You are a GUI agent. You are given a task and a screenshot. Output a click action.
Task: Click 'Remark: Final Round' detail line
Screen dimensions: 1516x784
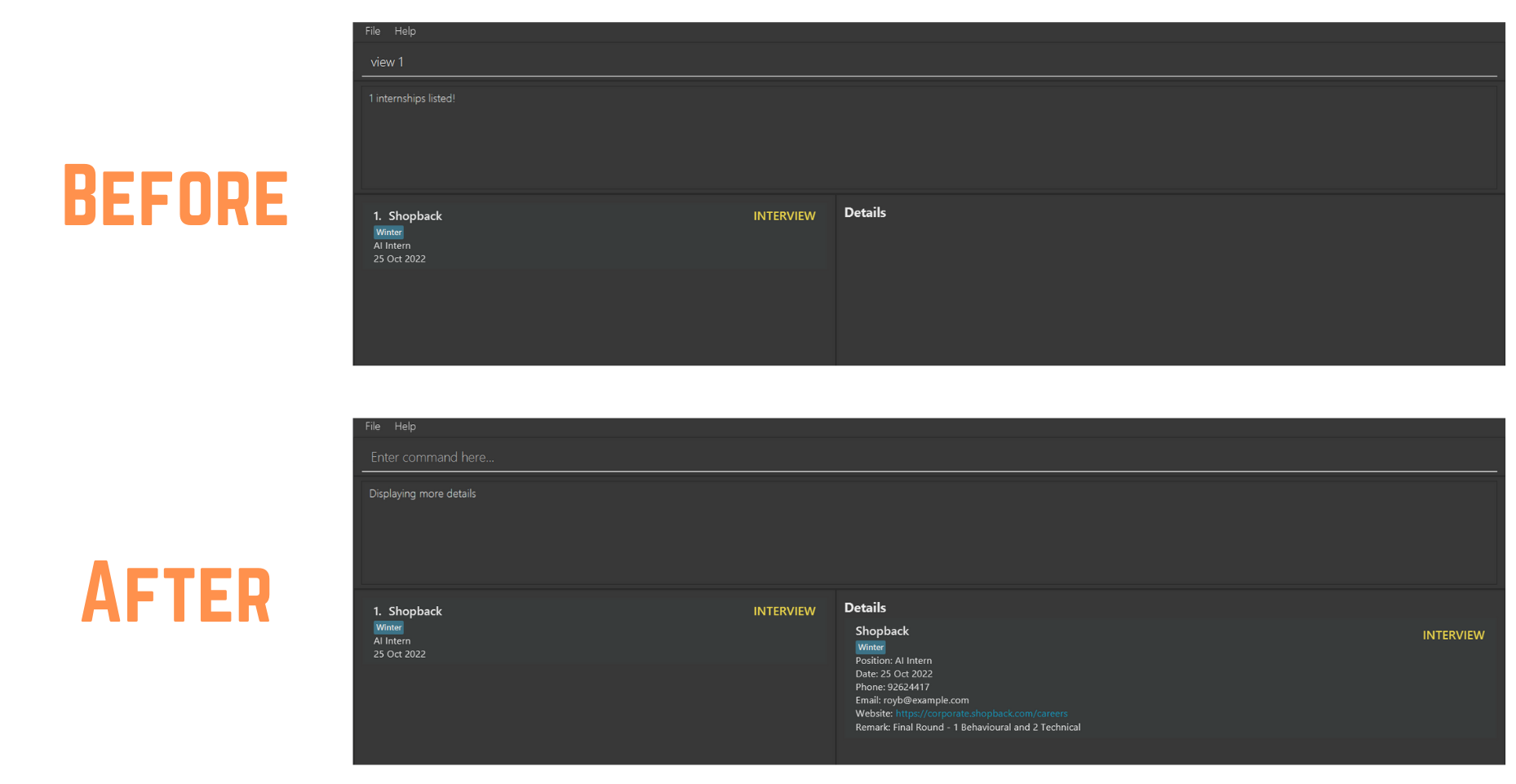pos(968,727)
